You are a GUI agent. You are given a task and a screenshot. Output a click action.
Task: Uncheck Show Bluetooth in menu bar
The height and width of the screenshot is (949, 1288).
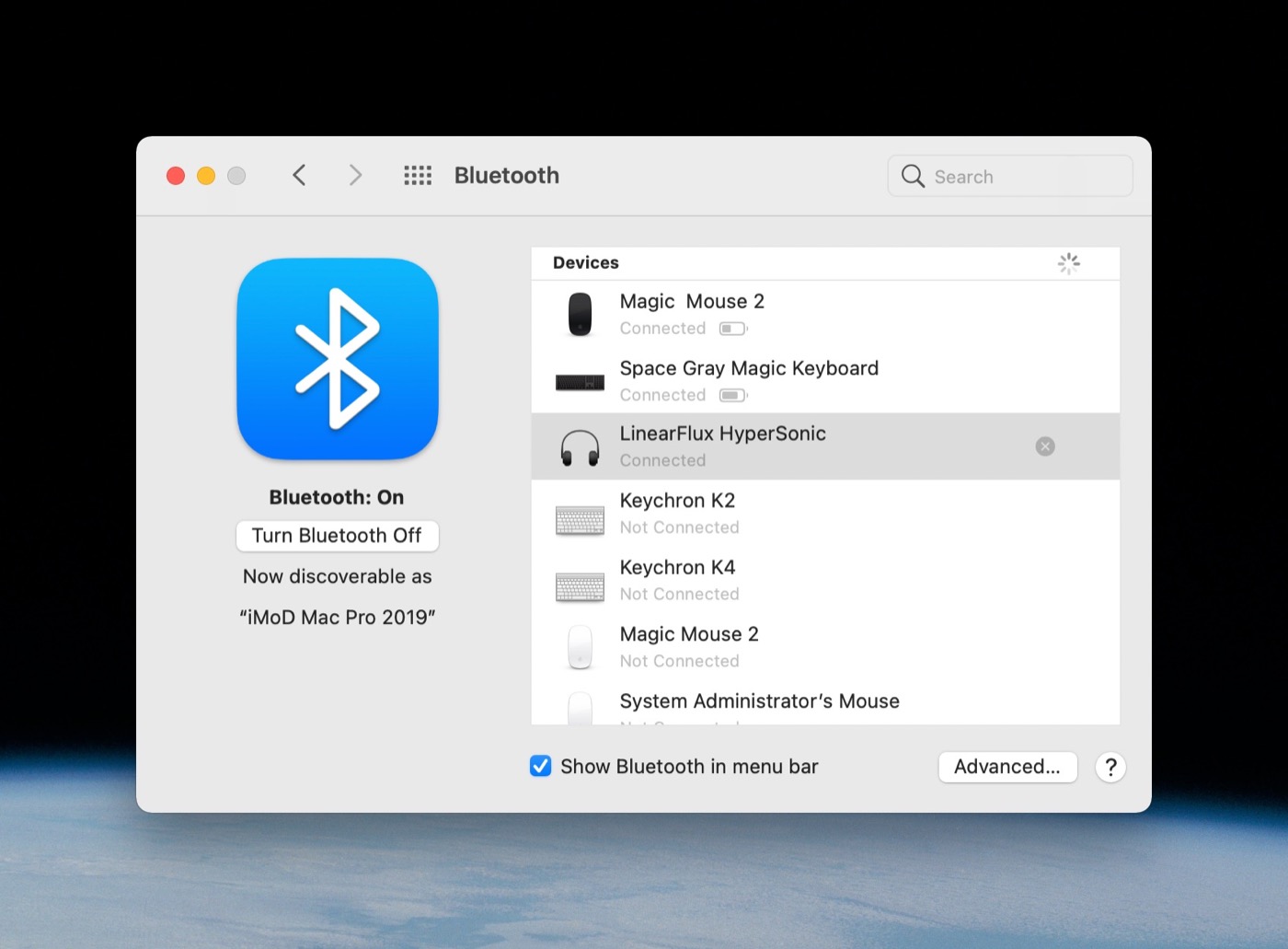[x=541, y=766]
